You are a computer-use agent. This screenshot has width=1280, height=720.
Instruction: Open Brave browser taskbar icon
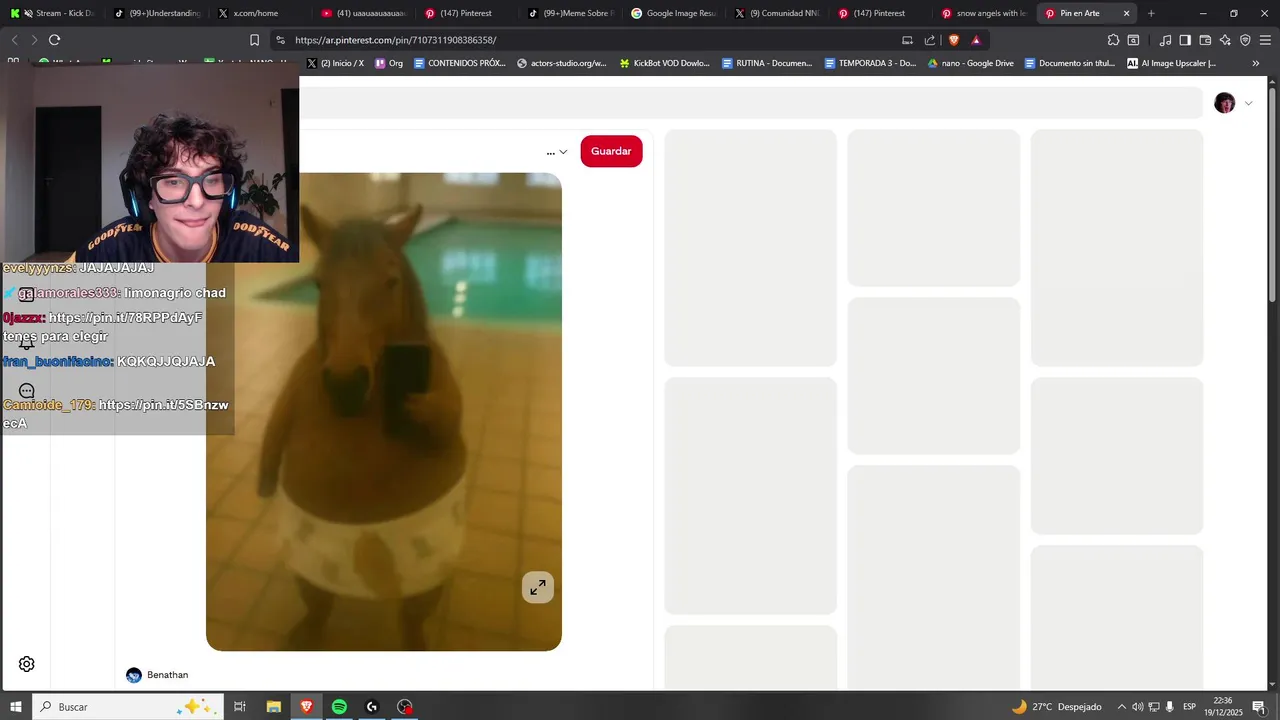click(307, 707)
